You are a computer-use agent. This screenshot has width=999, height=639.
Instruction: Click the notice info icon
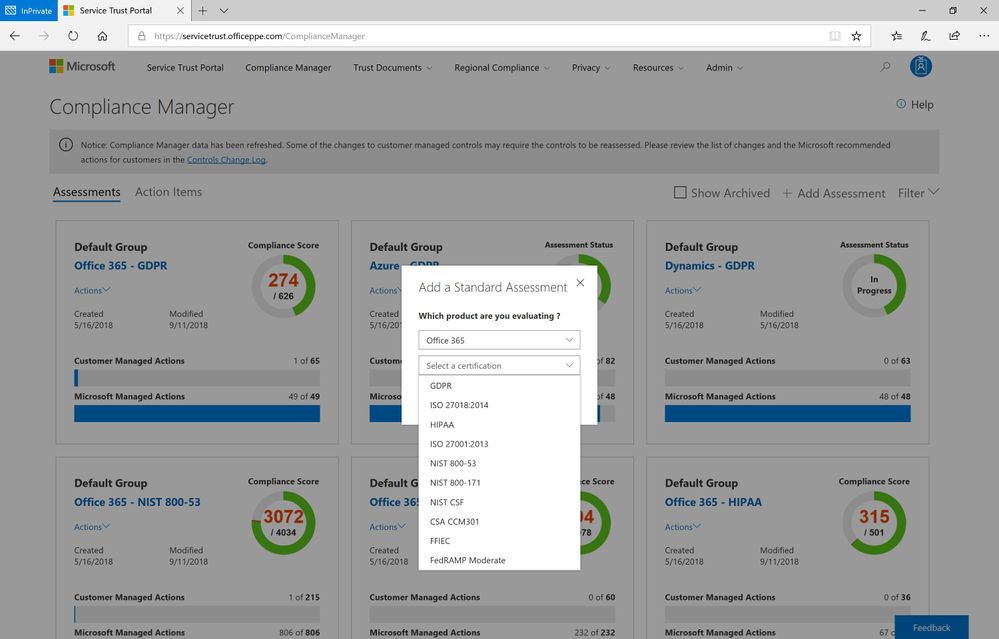66,145
